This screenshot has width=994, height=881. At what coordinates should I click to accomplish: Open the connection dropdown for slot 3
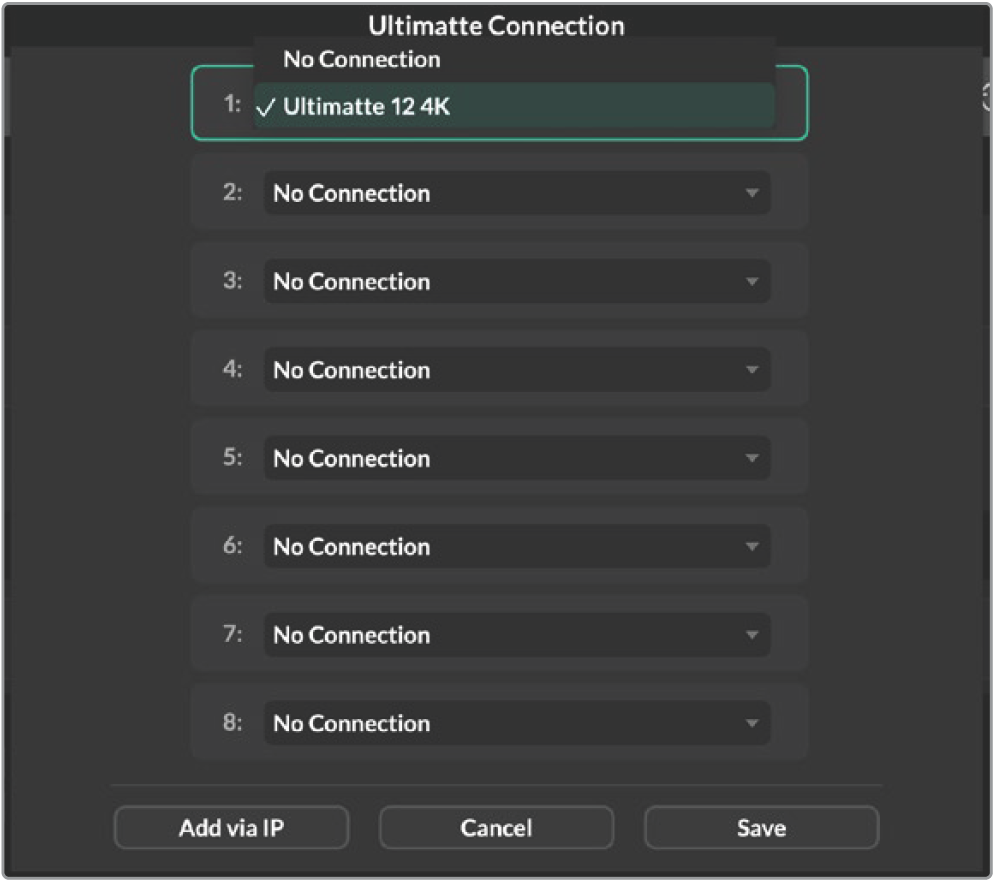pyautogui.click(x=517, y=281)
